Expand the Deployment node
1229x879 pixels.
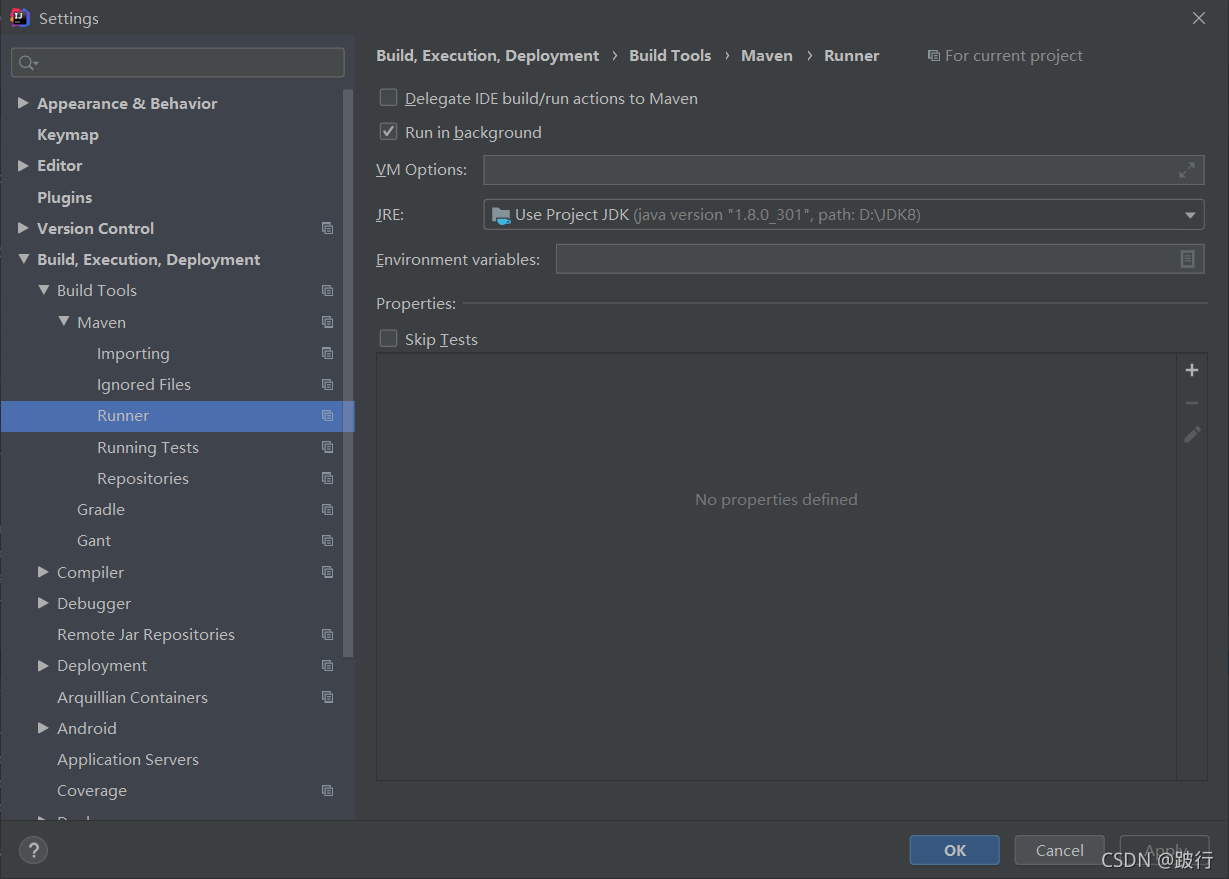[x=43, y=666]
